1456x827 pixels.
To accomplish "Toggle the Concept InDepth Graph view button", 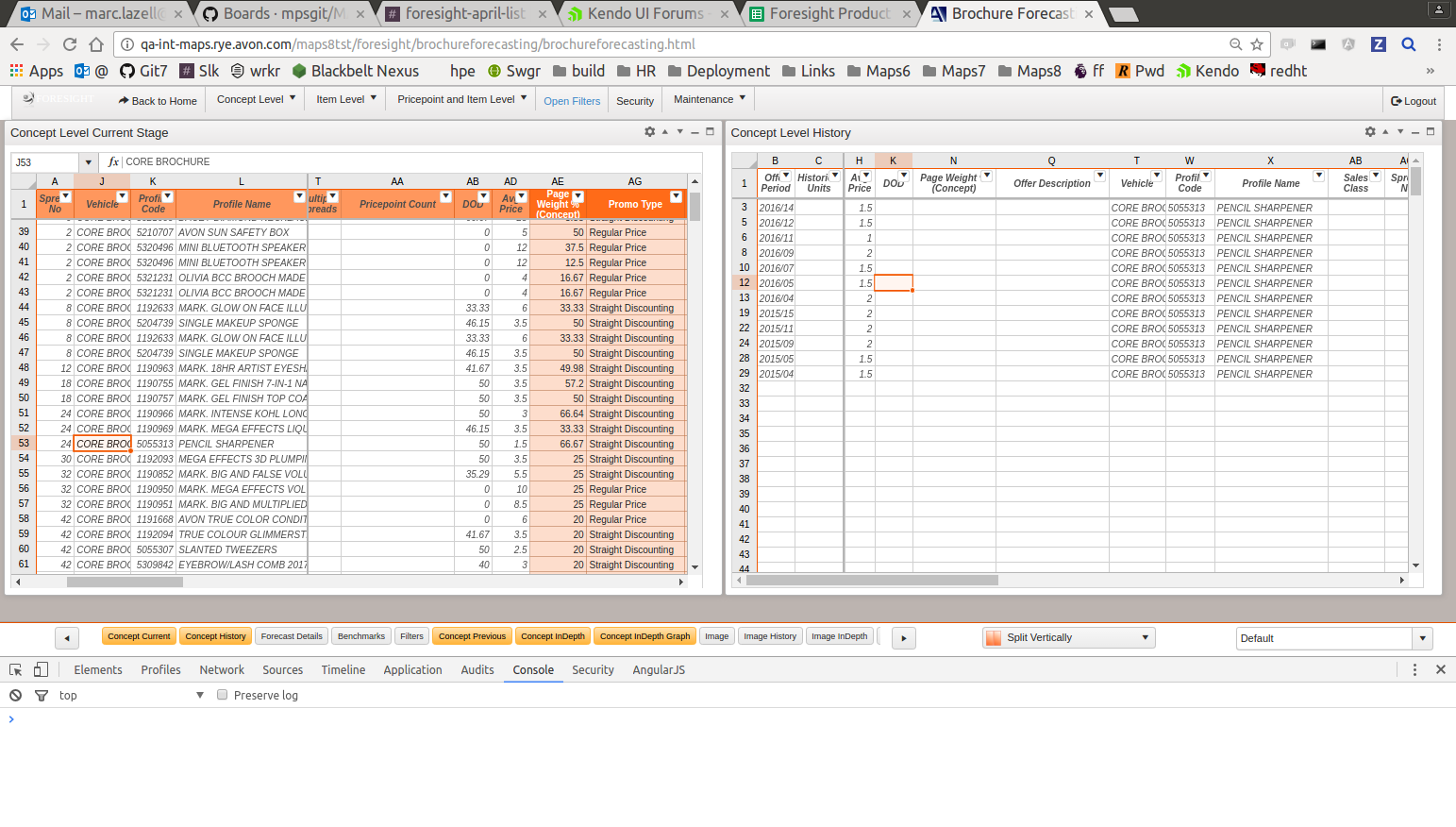I will pos(644,636).
